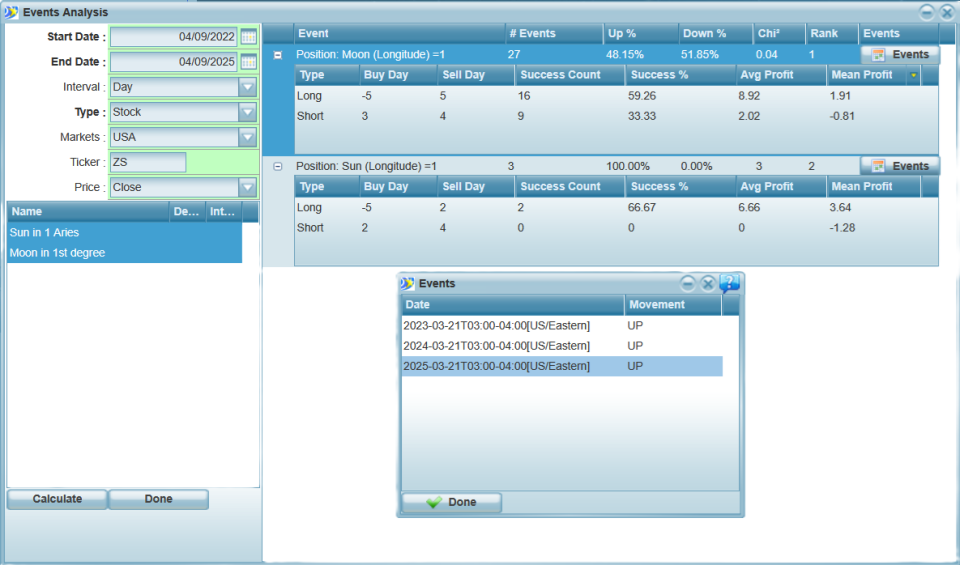Image resolution: width=960 pixels, height=565 pixels.
Task: Click Success Count header under Moon
Action: point(569,75)
